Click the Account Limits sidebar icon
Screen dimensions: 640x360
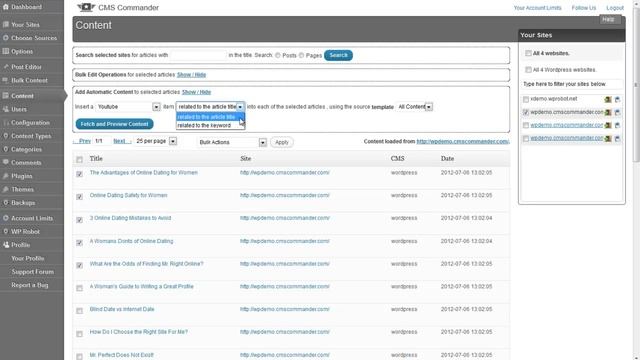6,218
